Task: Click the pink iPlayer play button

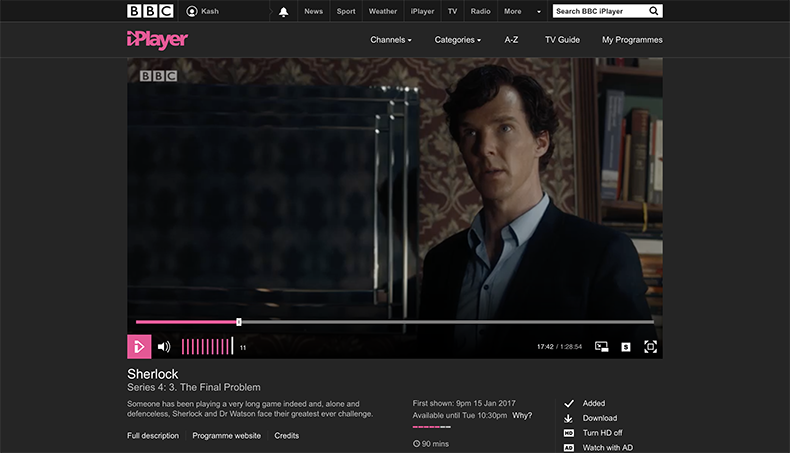Action: pos(139,347)
